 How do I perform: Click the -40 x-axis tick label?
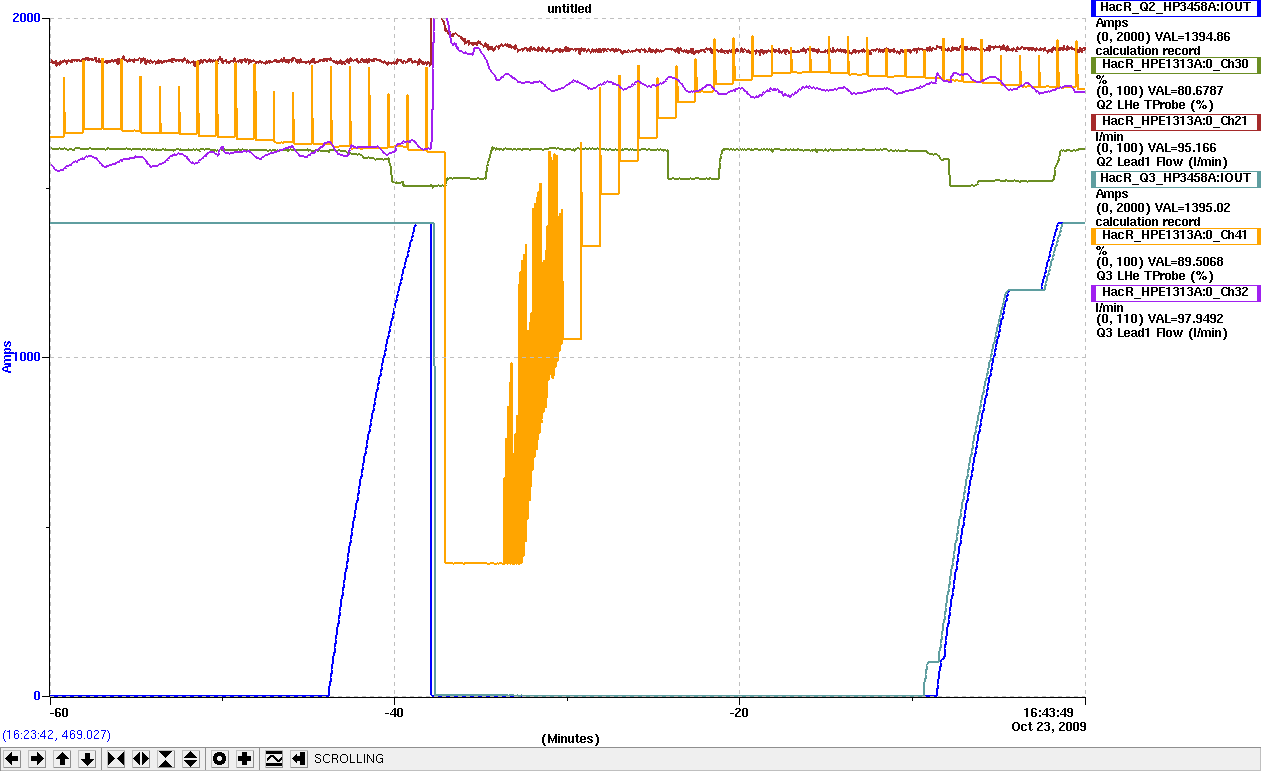(x=394, y=712)
